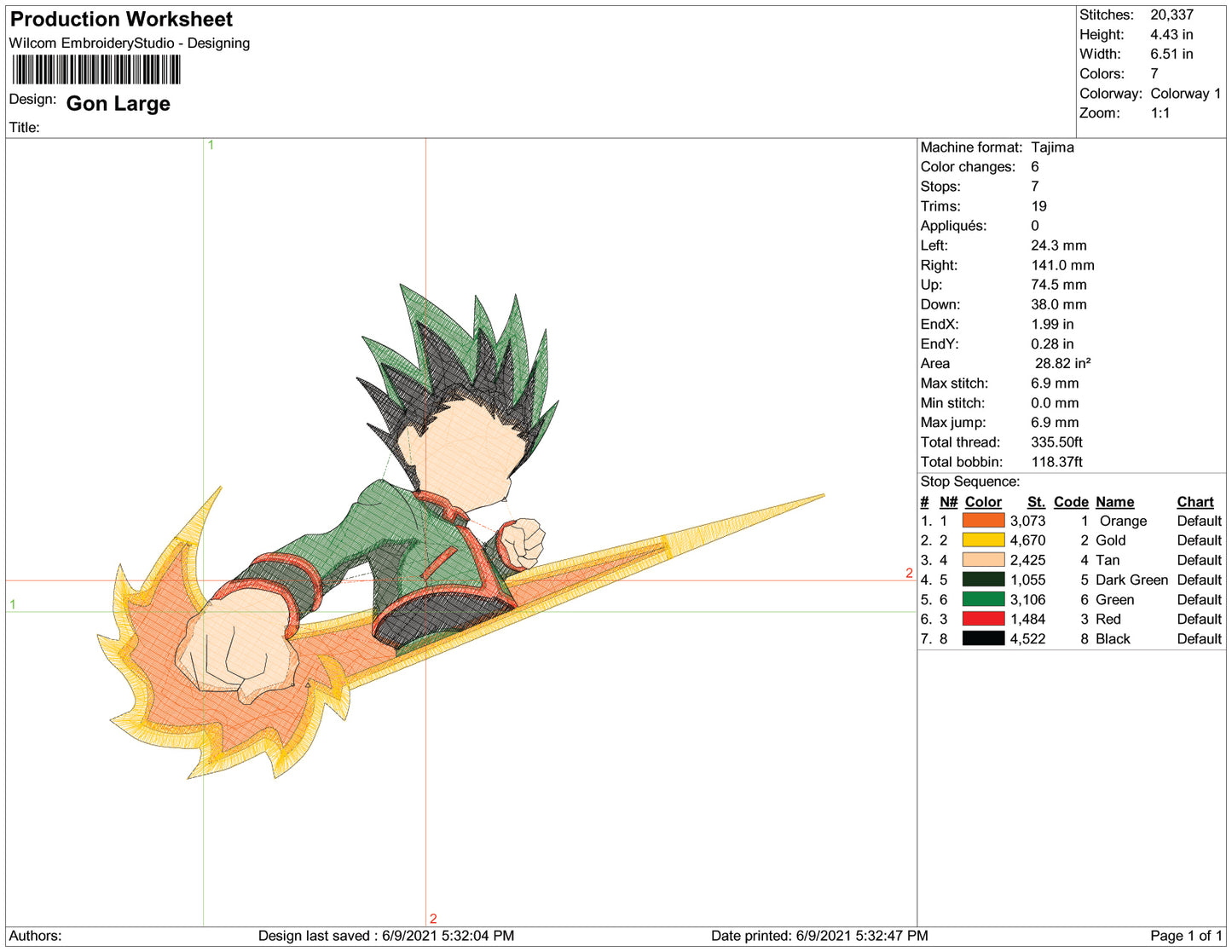This screenshot has height=952, width=1232.
Task: Select the Black thread color swatch
Action: 983,638
